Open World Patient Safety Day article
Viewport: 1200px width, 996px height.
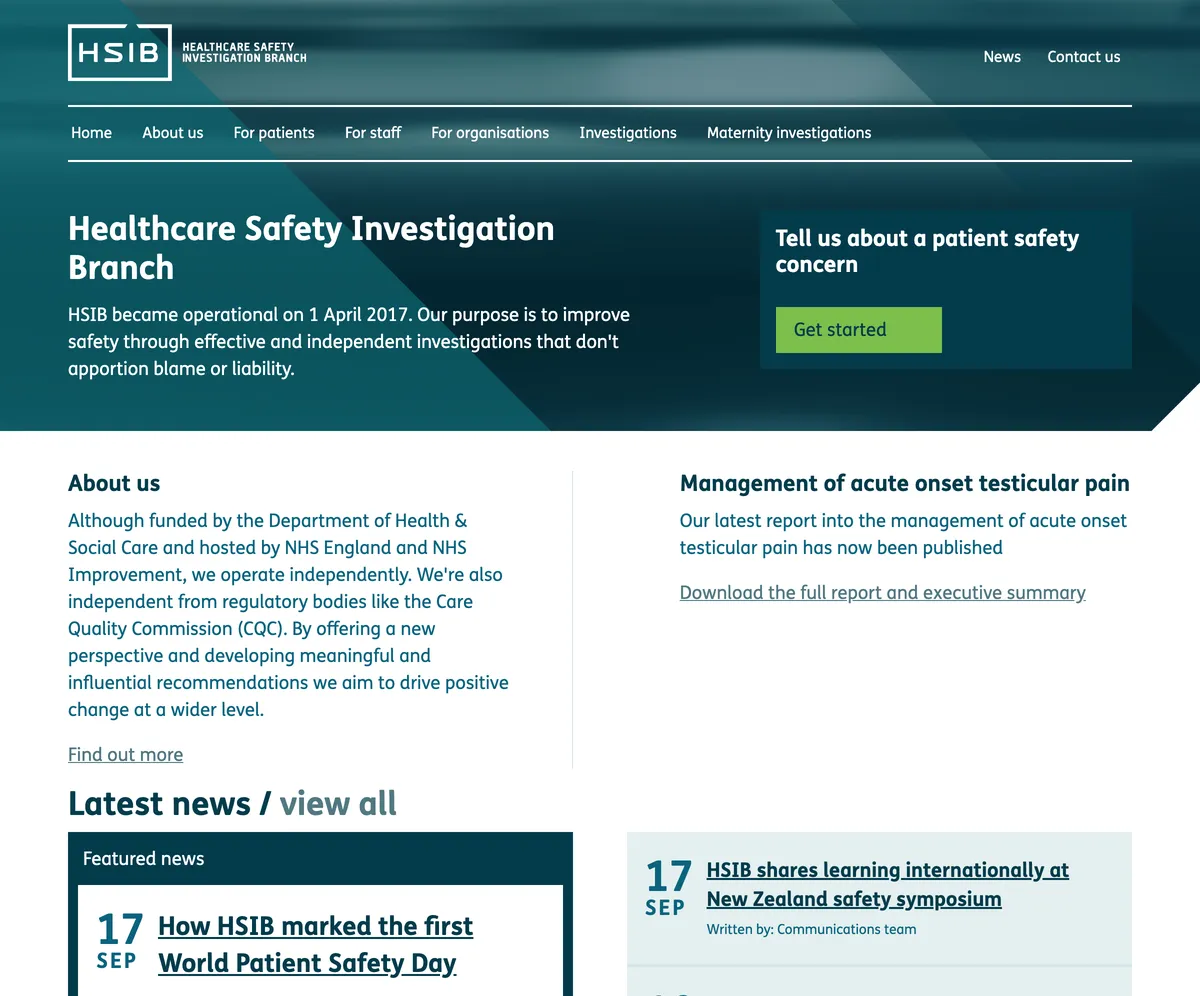point(316,944)
